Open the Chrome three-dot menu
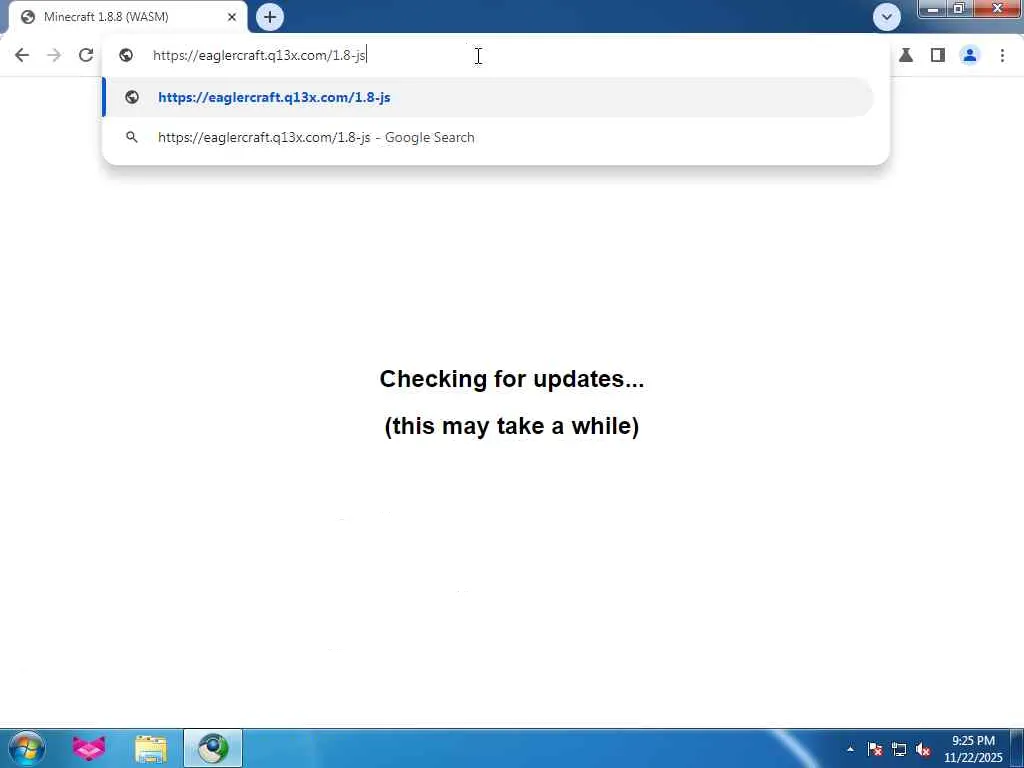 click(x=1002, y=56)
